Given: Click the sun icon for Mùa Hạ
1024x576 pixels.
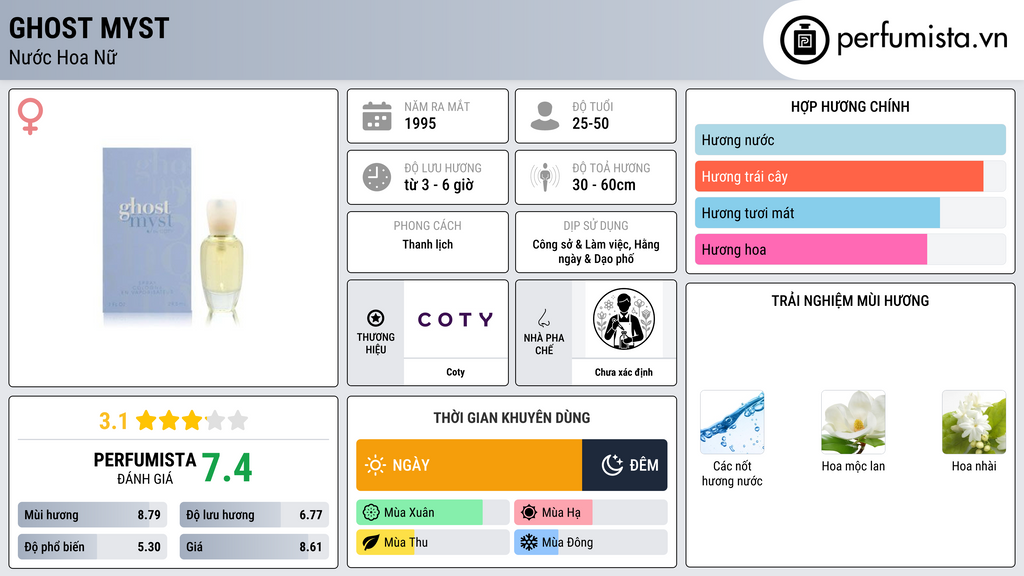Looking at the screenshot, I should tap(529, 513).
